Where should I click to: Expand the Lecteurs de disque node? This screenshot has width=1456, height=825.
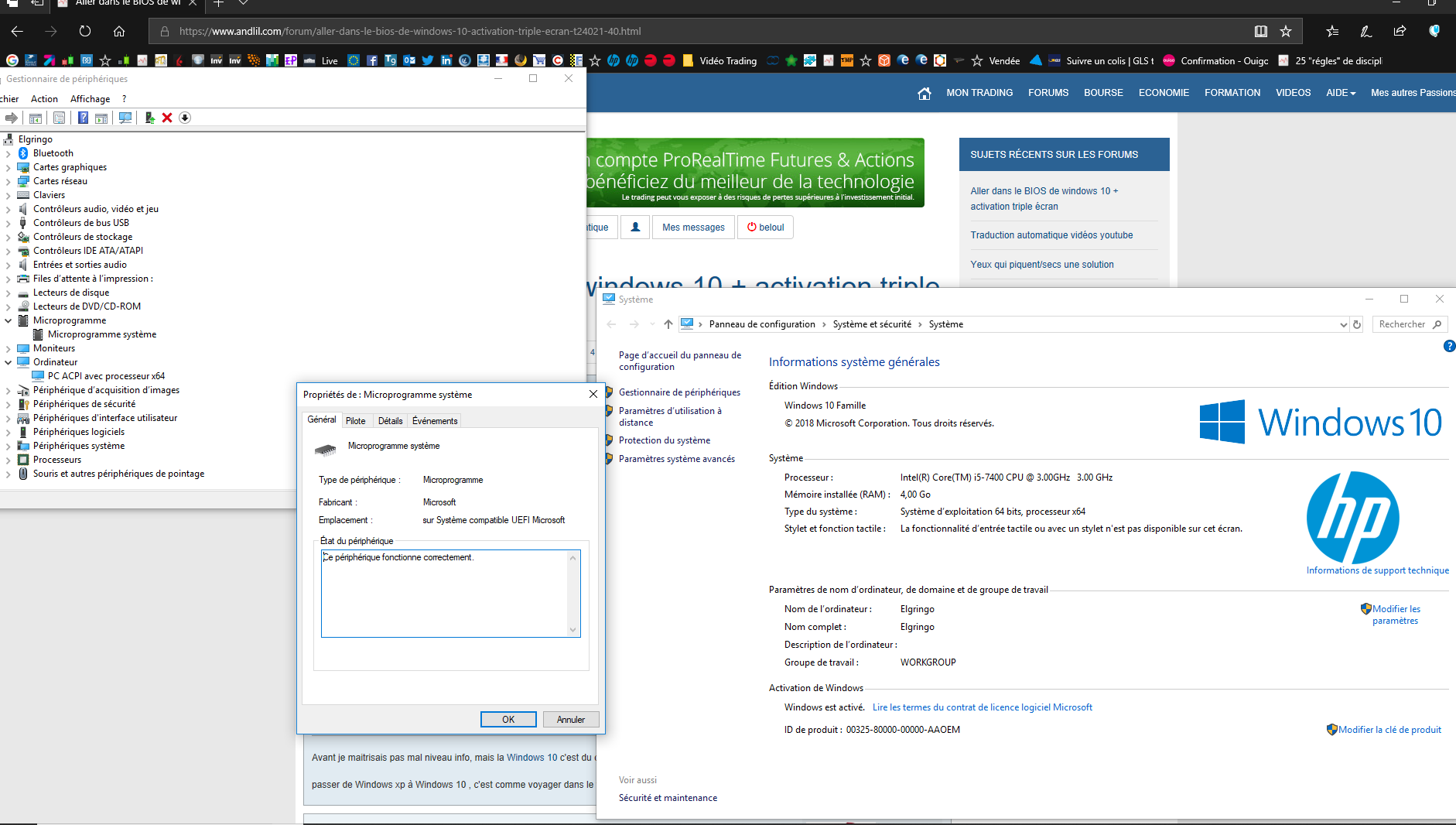pos(9,293)
